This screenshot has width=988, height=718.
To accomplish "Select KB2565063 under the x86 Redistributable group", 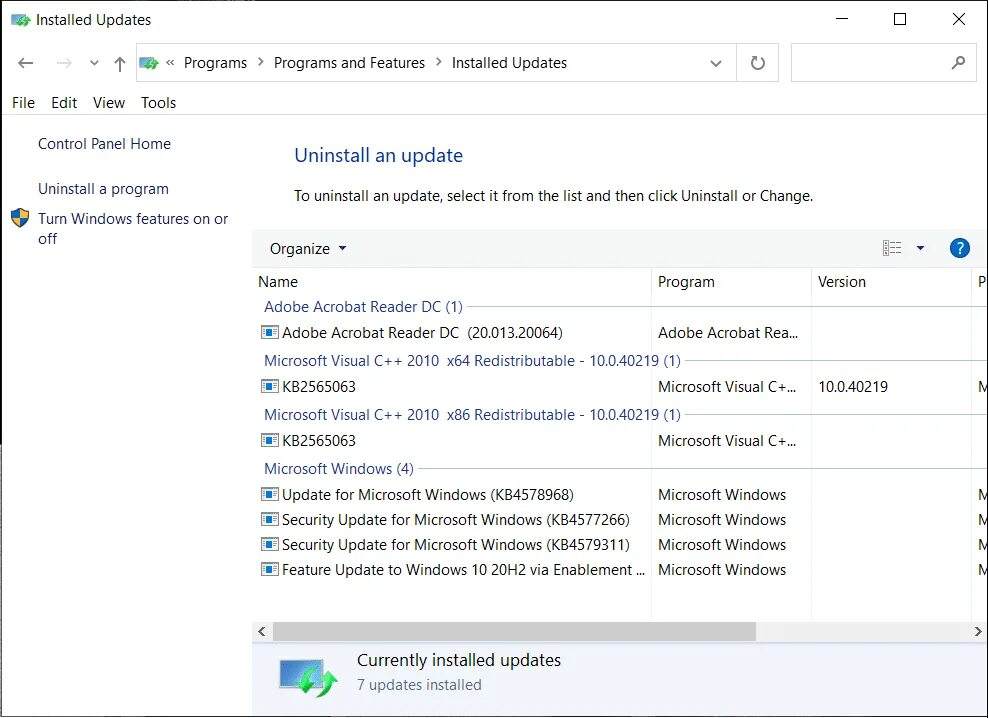I will (x=318, y=441).
